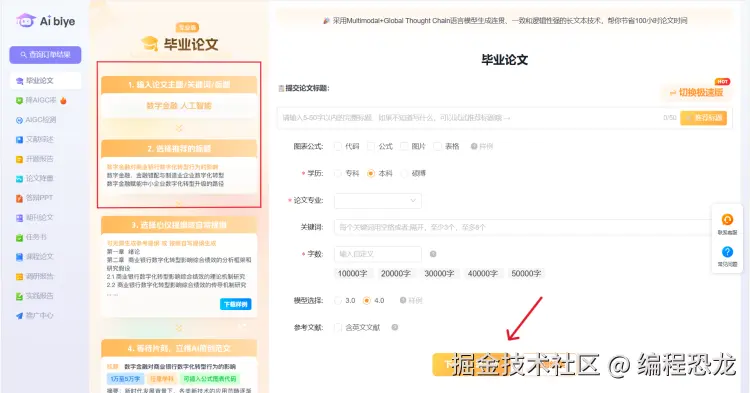751x393 pixels.
Task: Click the 查询订单结果 button
Action: (45, 55)
